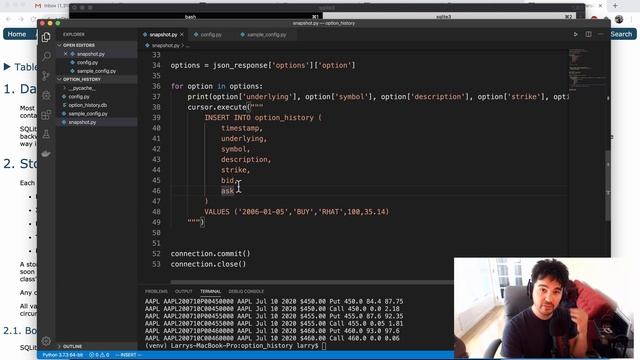Run Python file with play icon
Viewport: 640px width, 360px height.
click(x=576, y=34)
